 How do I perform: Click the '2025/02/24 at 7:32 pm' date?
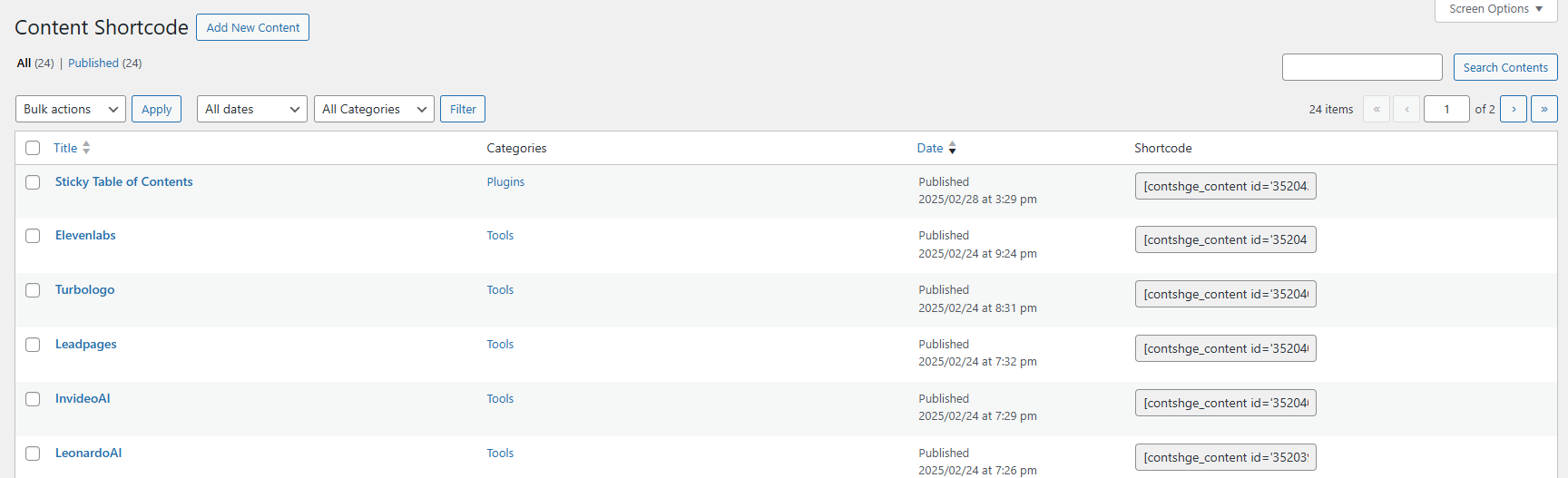click(x=977, y=362)
